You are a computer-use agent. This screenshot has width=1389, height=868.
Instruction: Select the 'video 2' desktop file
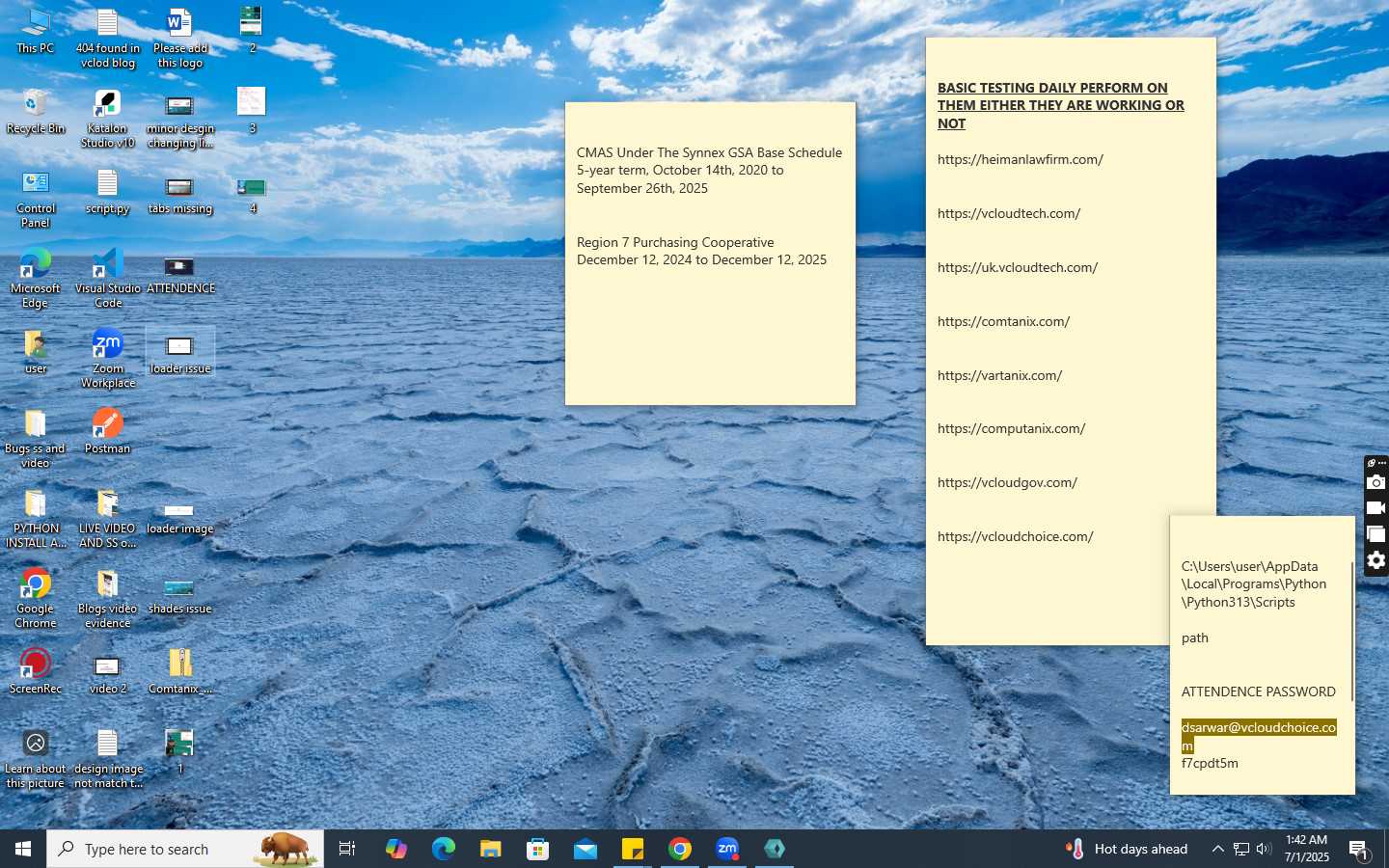108,673
